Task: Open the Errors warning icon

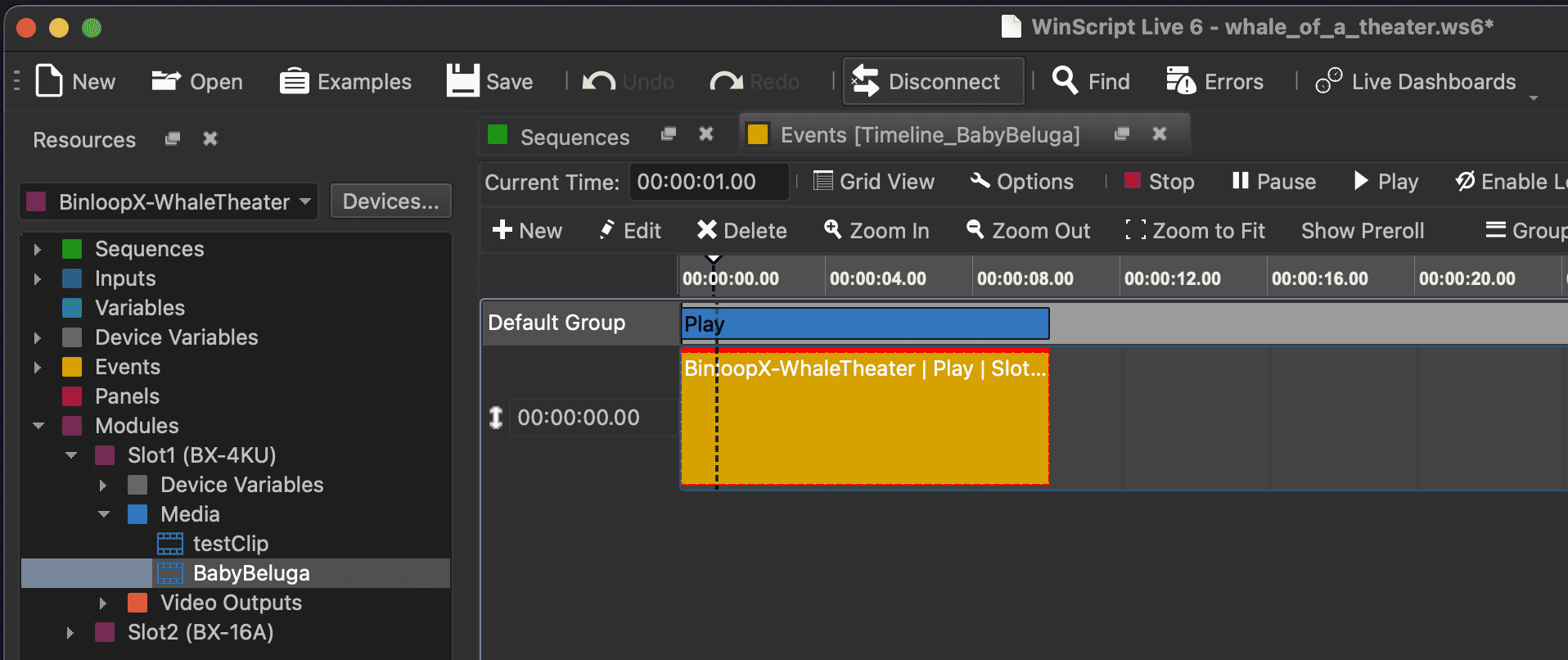Action: click(x=1180, y=81)
